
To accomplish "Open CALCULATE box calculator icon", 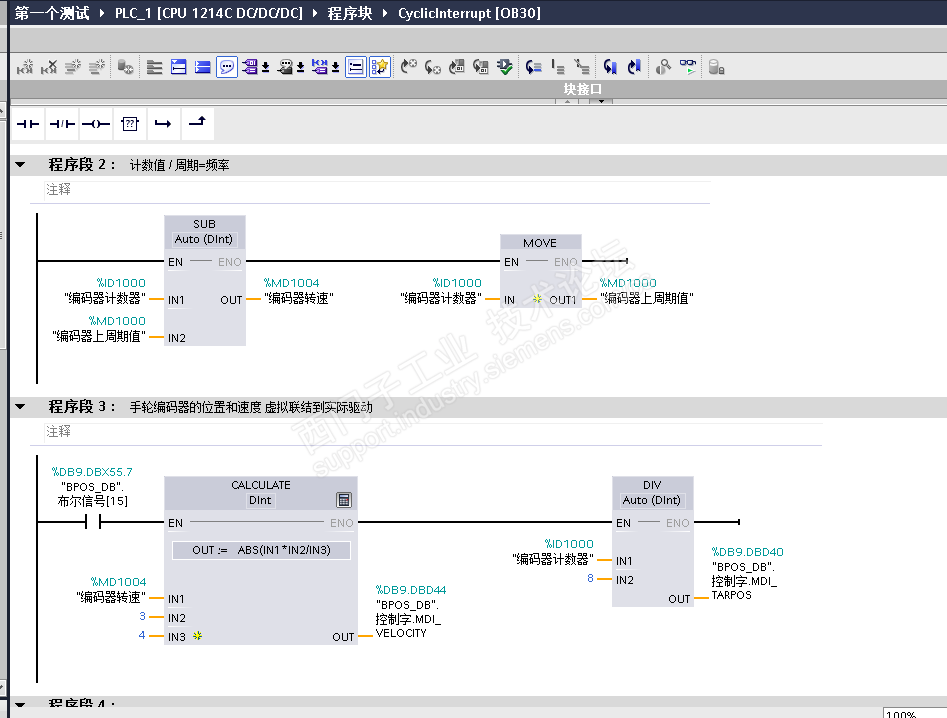I will point(344,500).
